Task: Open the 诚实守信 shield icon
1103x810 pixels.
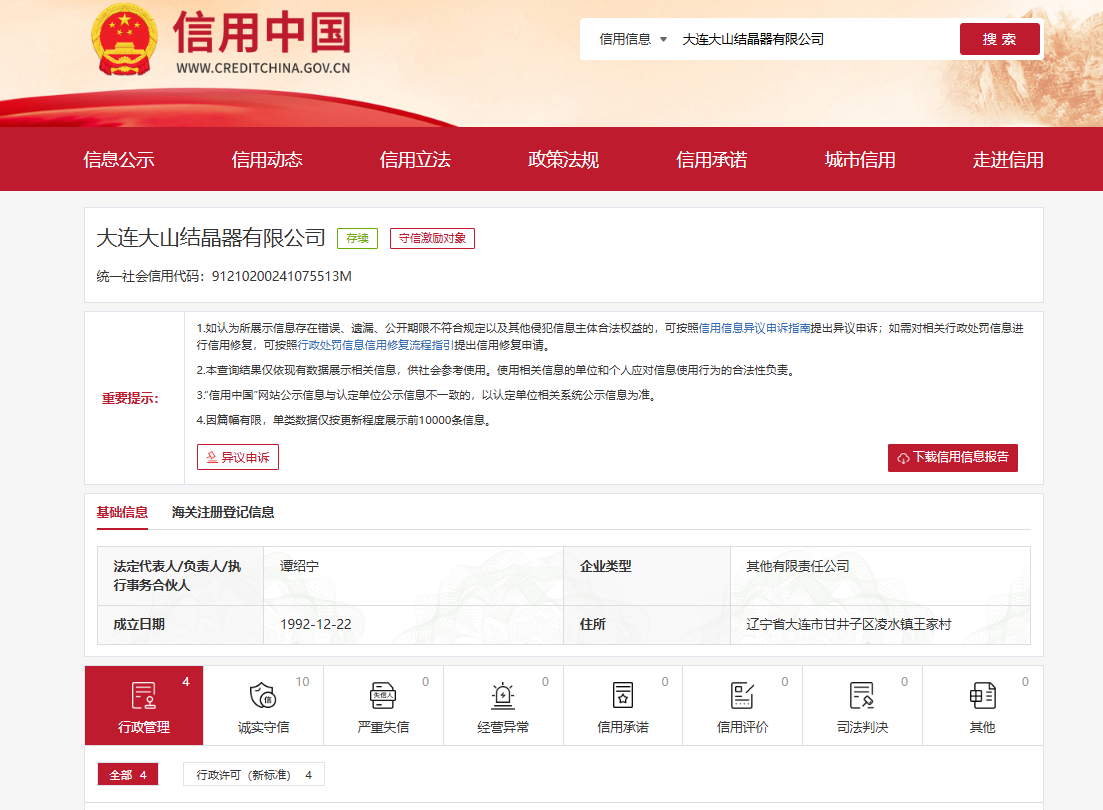Action: [x=263, y=695]
